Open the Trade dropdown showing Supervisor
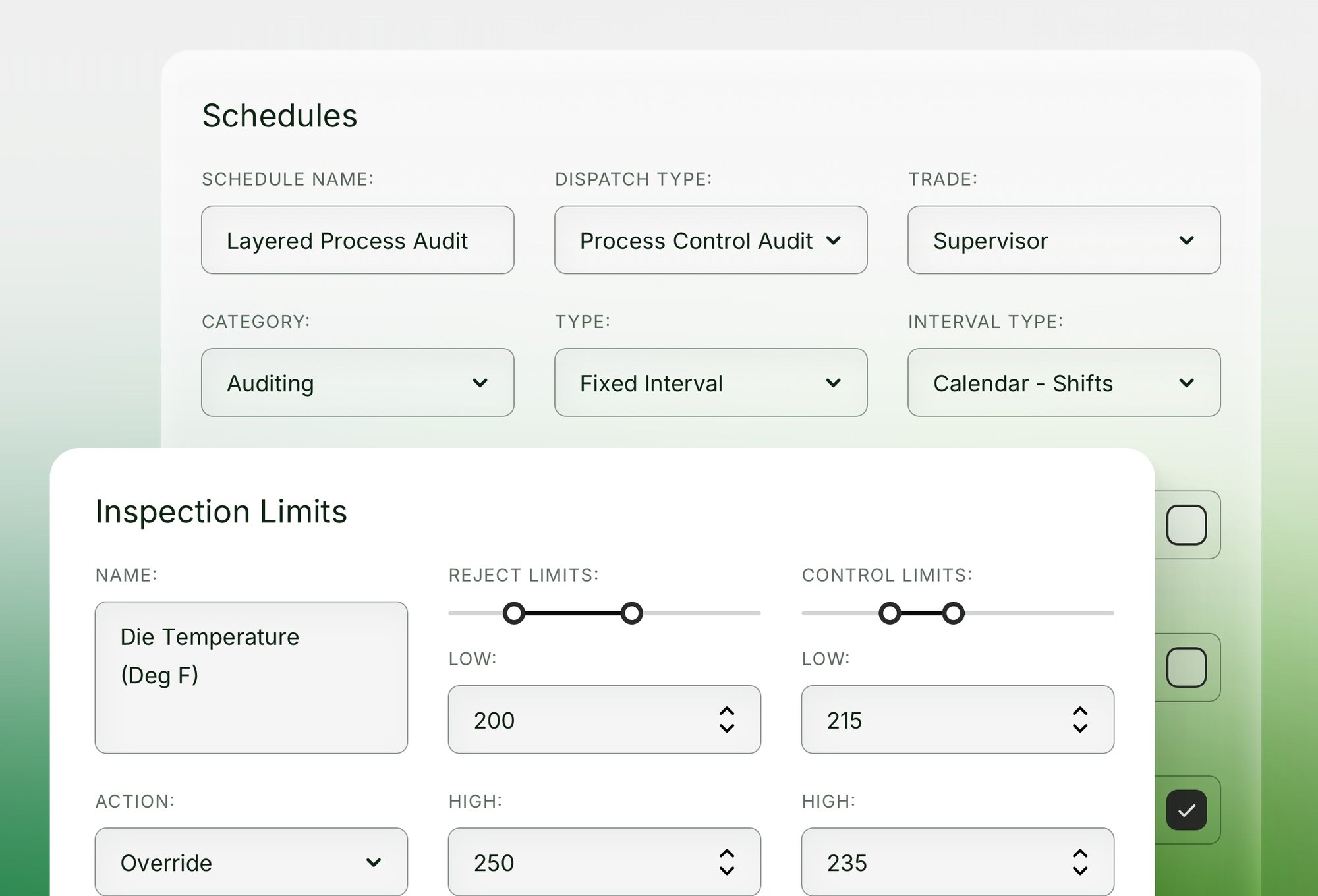This screenshot has width=1318, height=896. pyautogui.click(x=1064, y=240)
